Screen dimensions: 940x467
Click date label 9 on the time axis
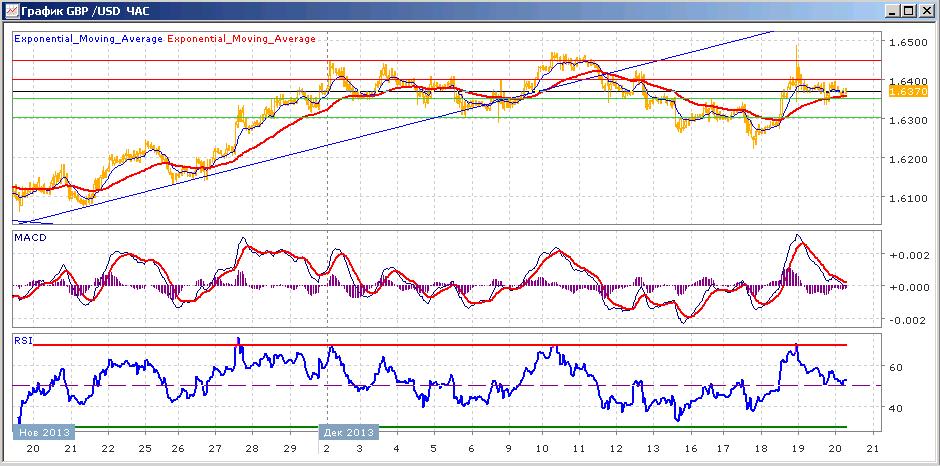(x=509, y=448)
